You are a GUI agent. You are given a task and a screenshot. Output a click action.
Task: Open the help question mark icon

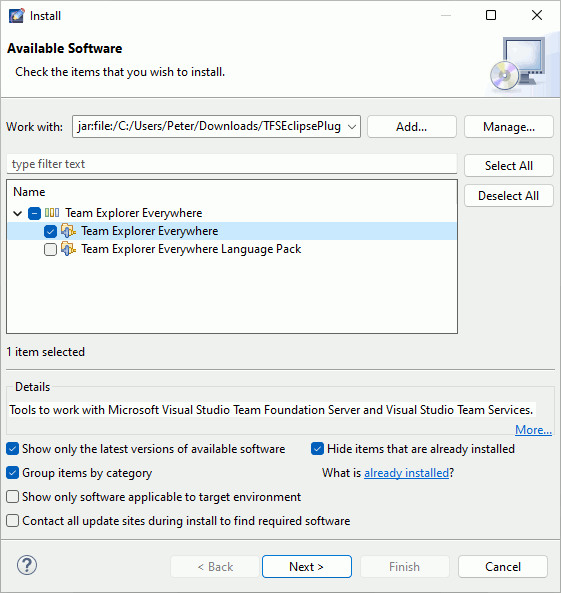[27, 565]
